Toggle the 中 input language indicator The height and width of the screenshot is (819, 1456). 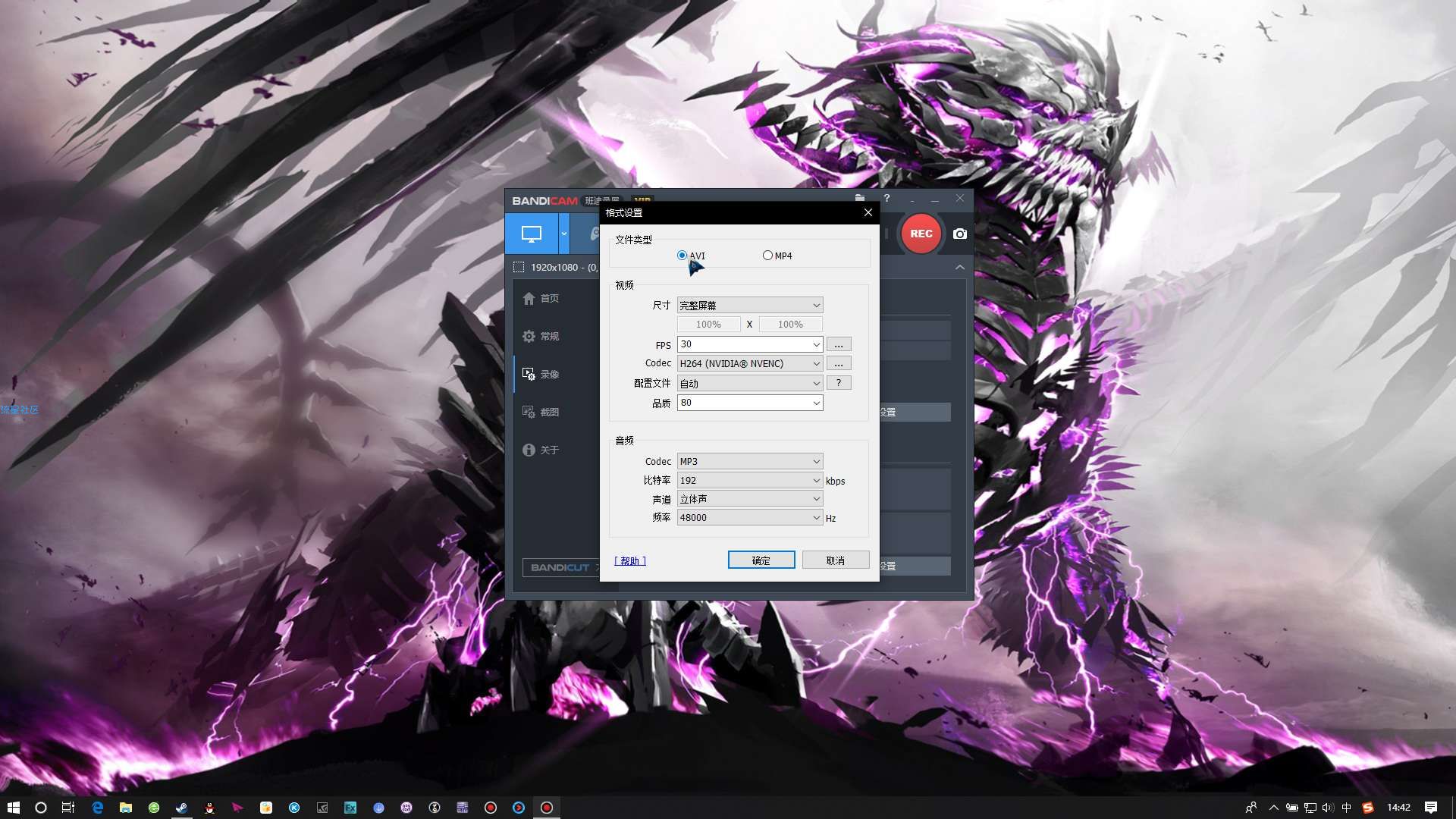tap(1347, 808)
